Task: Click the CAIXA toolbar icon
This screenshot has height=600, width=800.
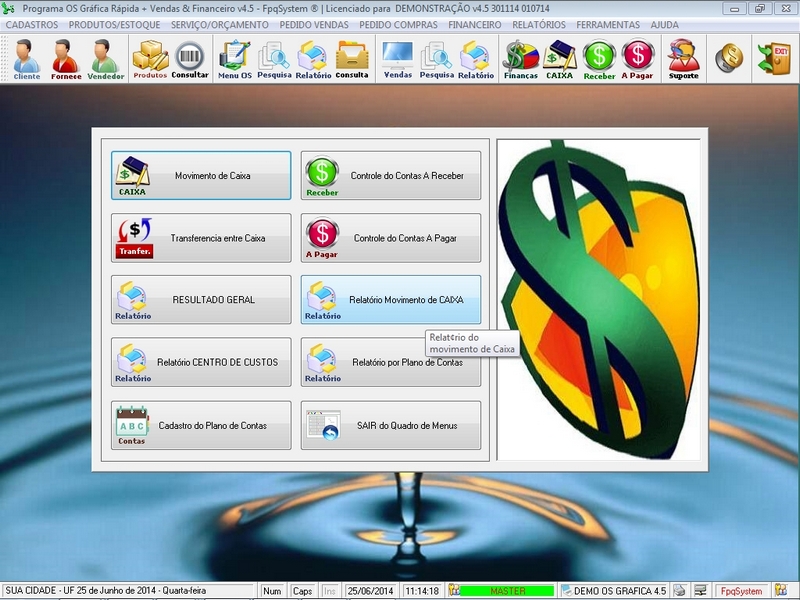Action: [560, 58]
